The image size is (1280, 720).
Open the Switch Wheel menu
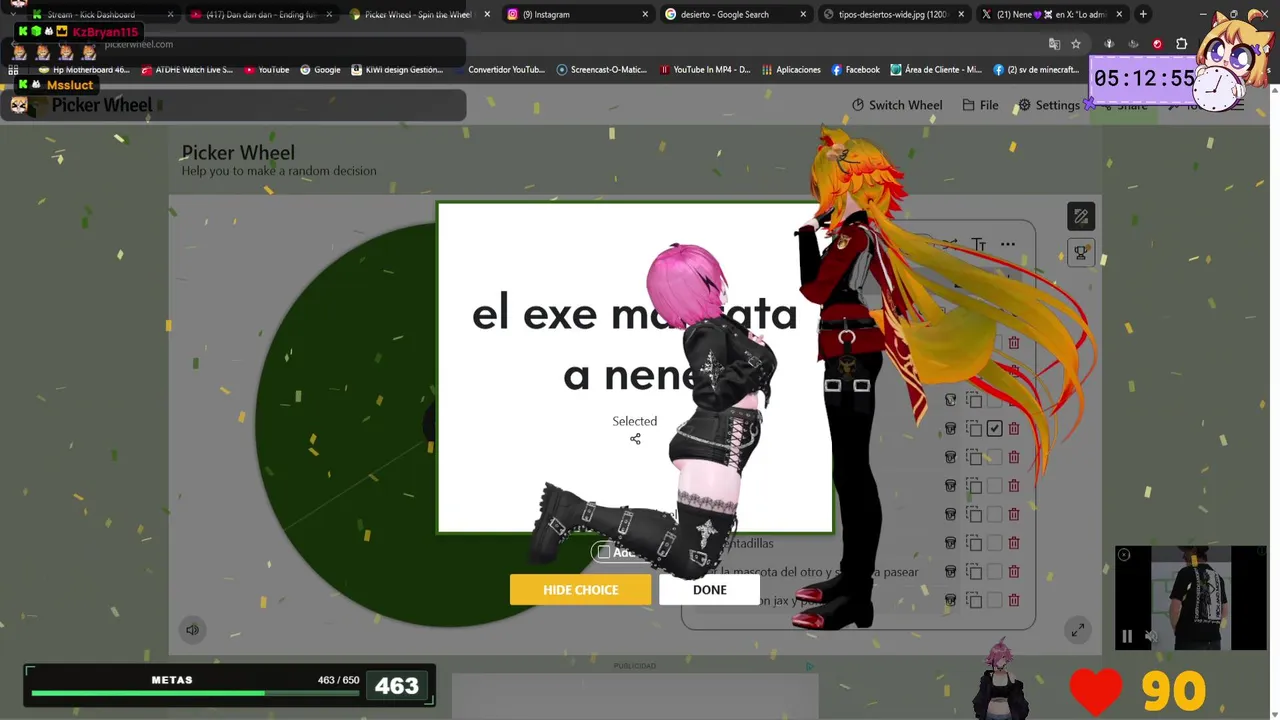click(x=897, y=105)
